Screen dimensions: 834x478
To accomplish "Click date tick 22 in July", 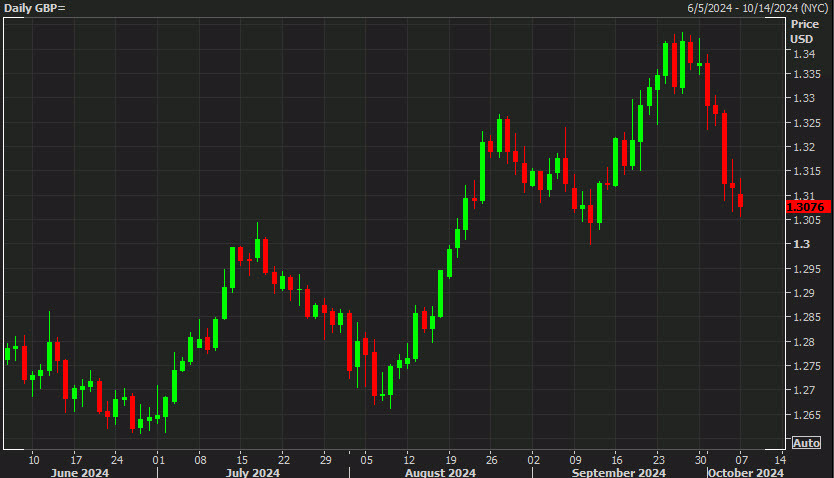I will click(284, 460).
